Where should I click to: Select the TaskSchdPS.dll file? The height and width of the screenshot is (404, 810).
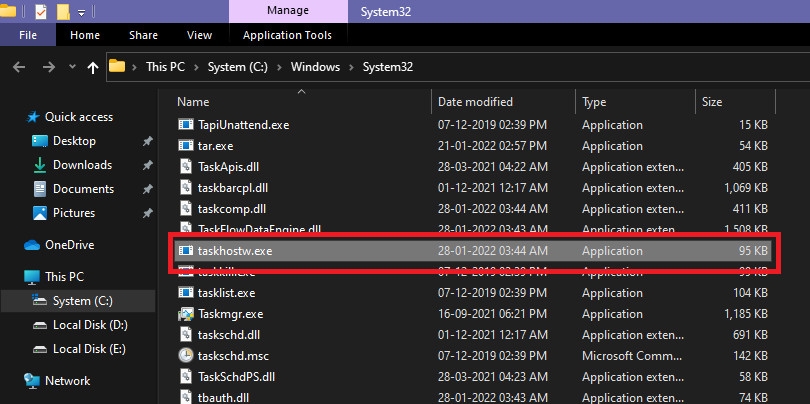coord(236,377)
